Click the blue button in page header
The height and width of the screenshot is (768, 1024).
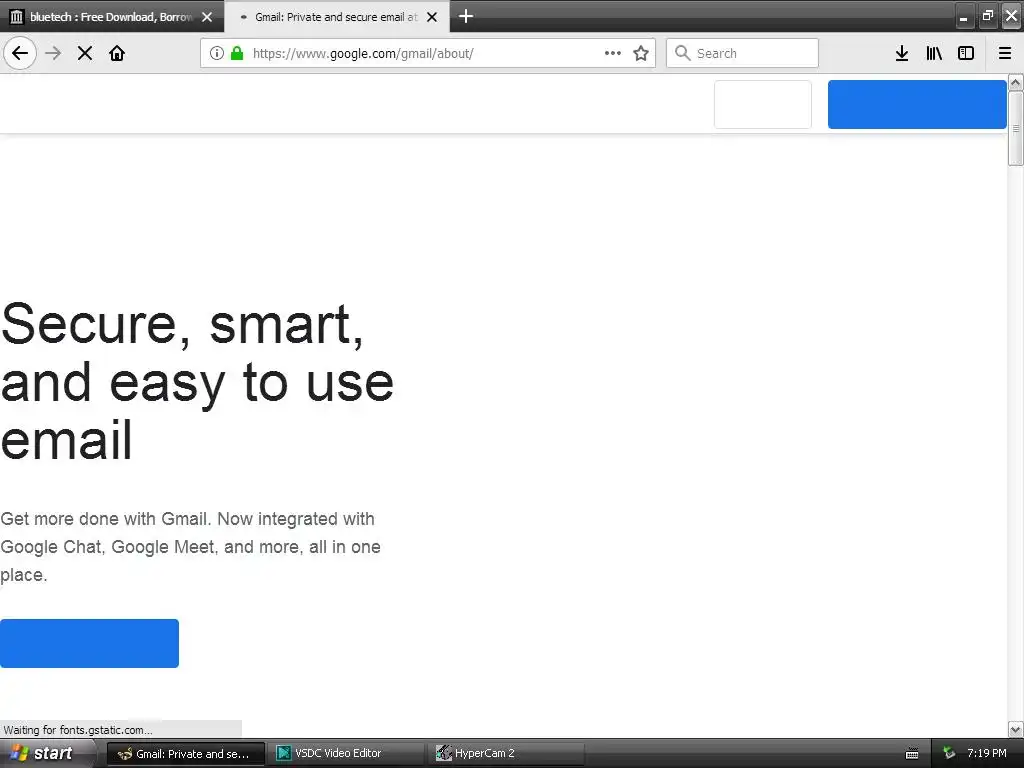point(917,104)
